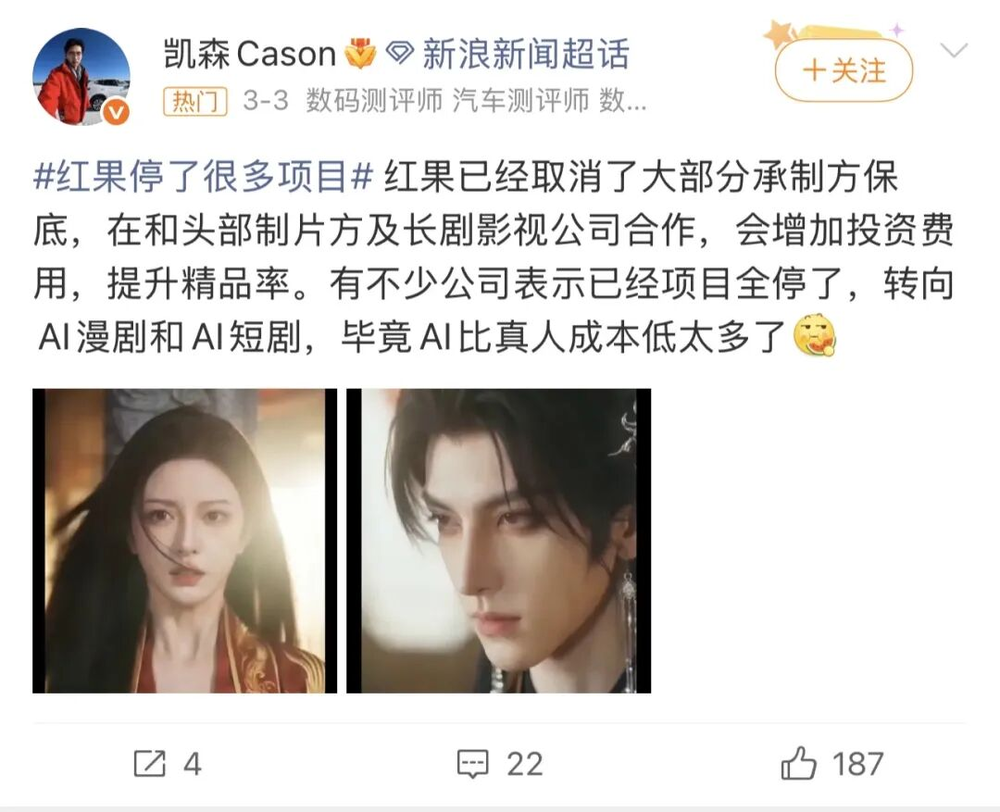The height and width of the screenshot is (812, 1000).
Task: Open the #红果停了很多项目# hashtag link
Action: click(203, 176)
